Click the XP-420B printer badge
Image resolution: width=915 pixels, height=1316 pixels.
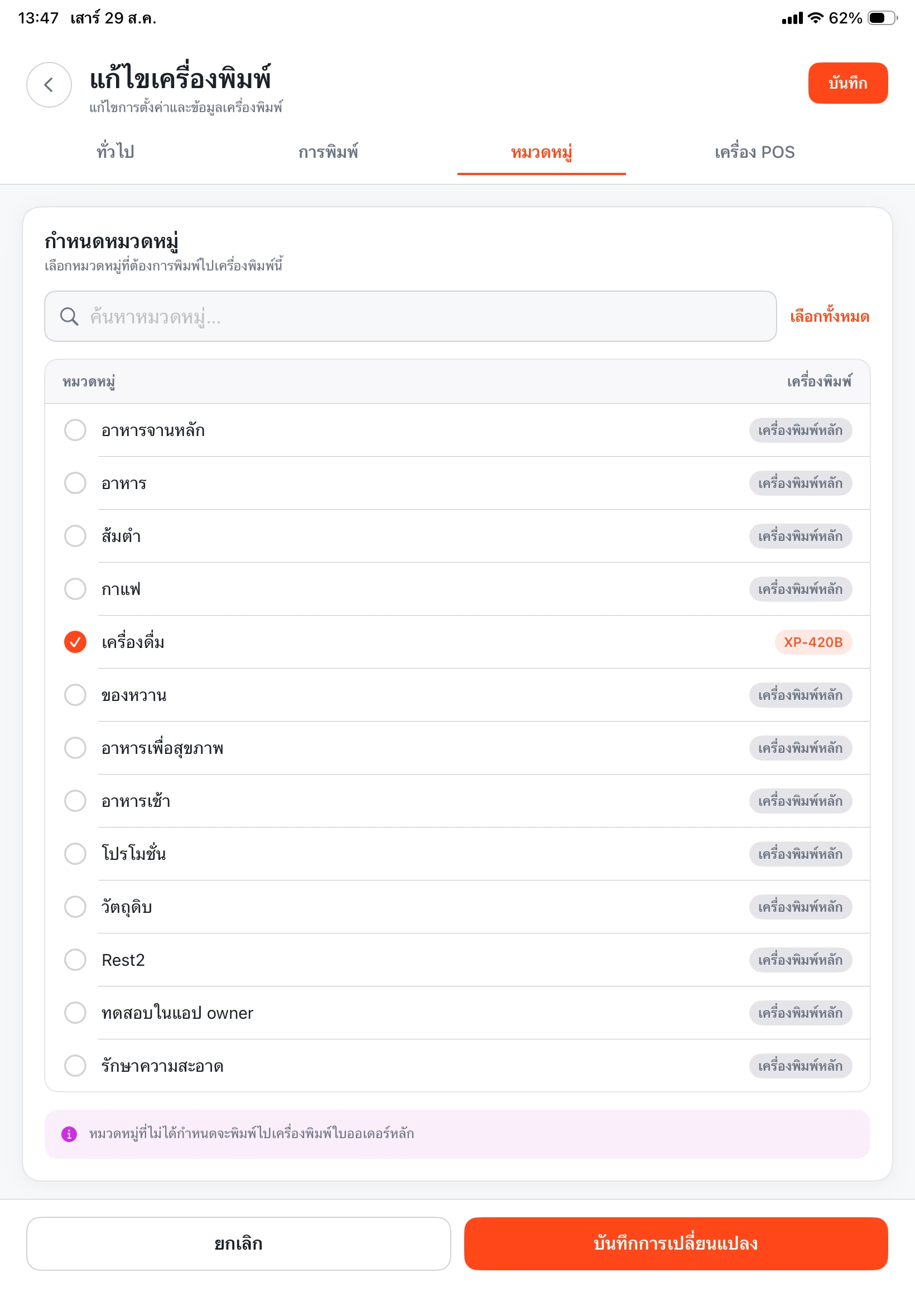click(x=813, y=642)
